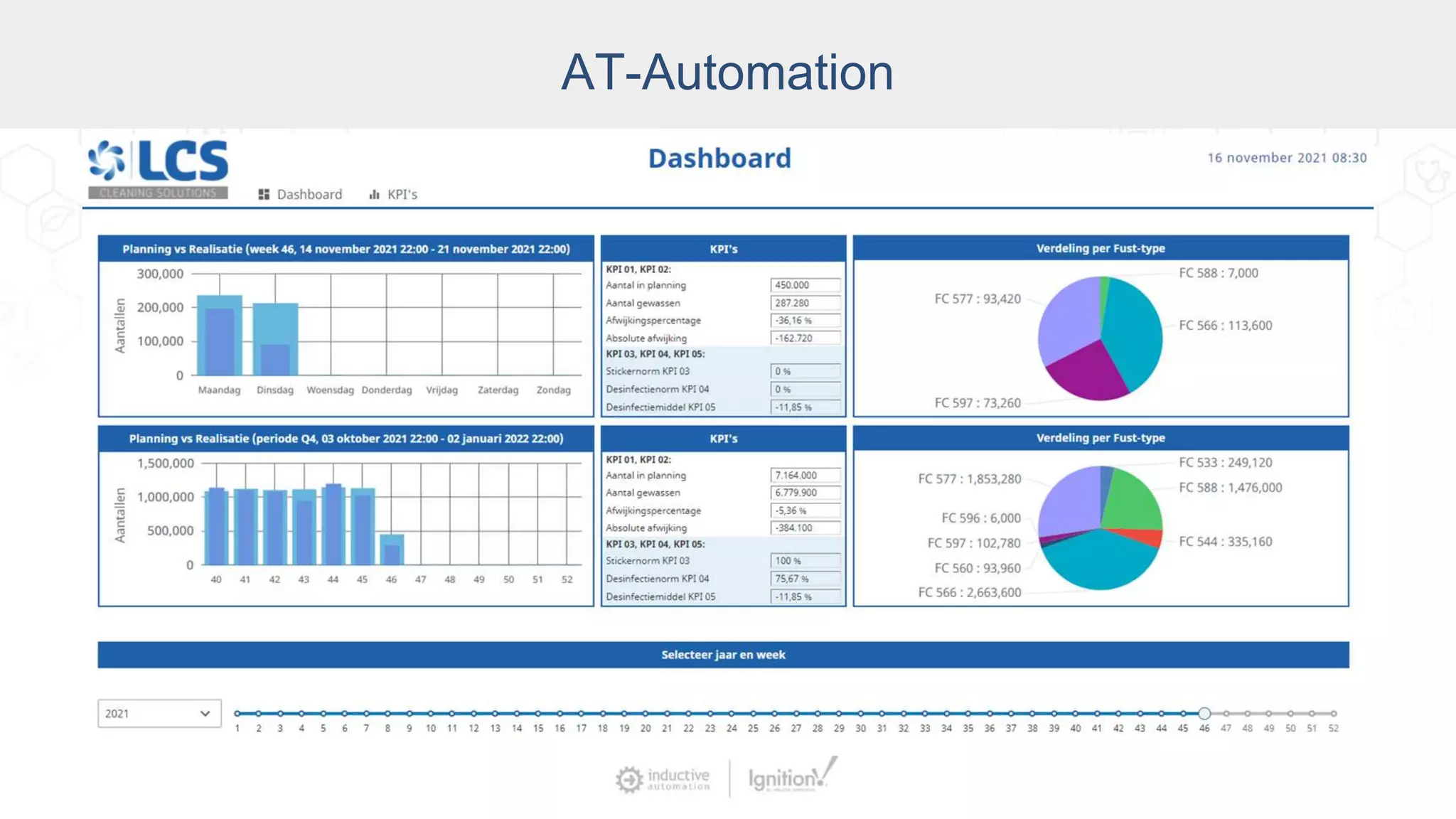
Task: Click the Q4 'Stickernorm KPI 03' field 100 %
Action: point(805,561)
